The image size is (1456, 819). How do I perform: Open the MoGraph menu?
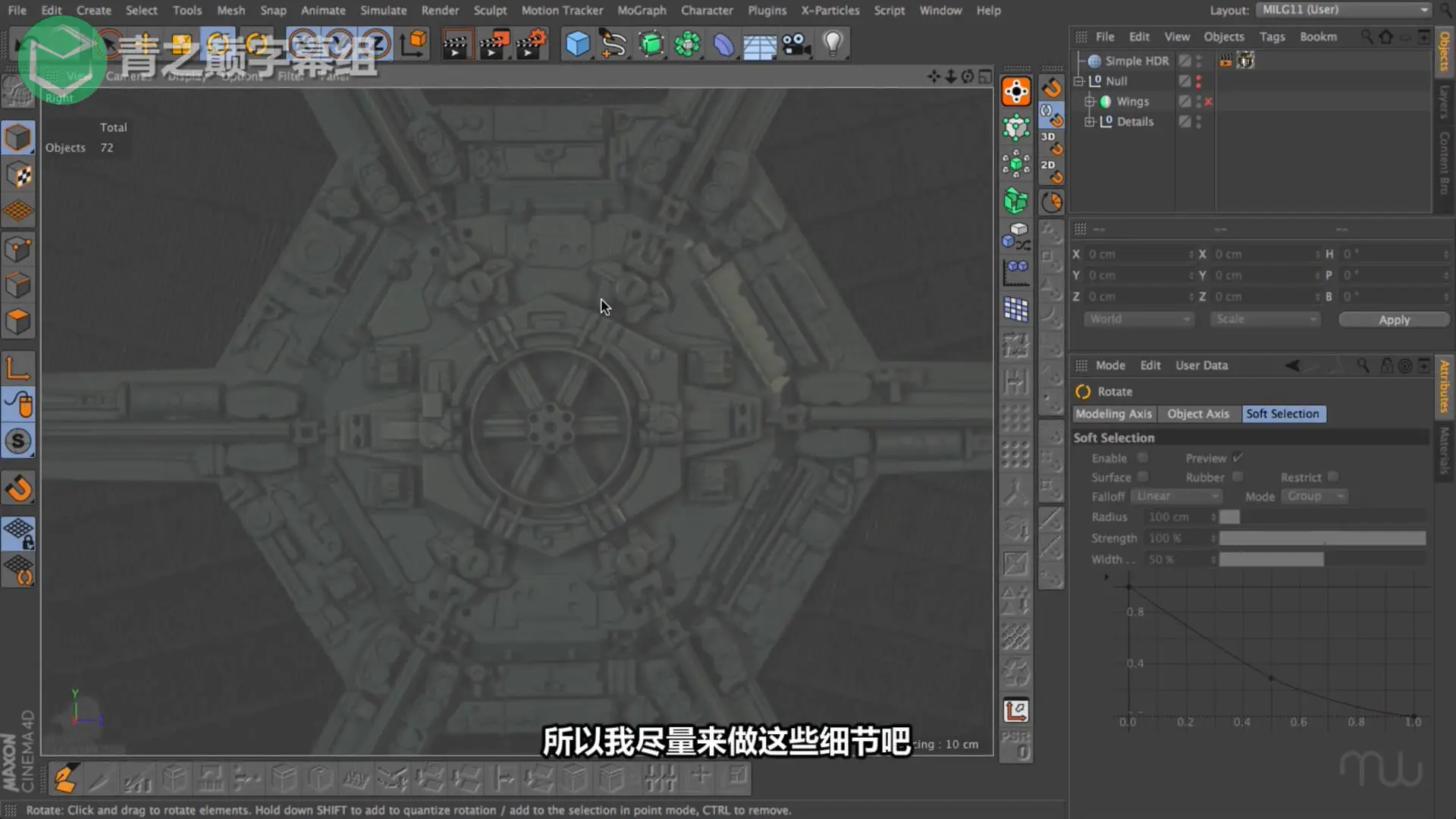coord(642,11)
